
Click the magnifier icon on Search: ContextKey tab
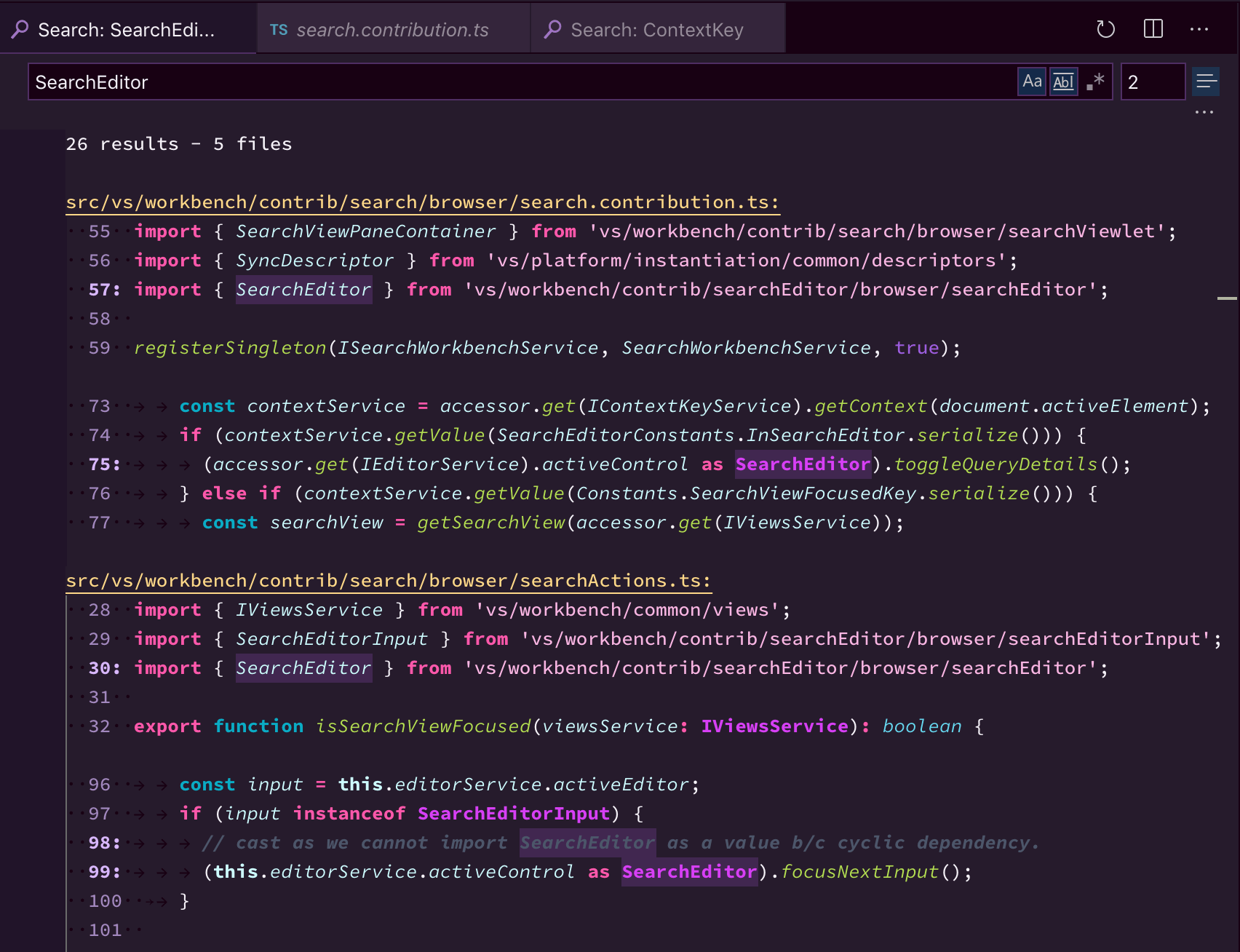point(552,30)
